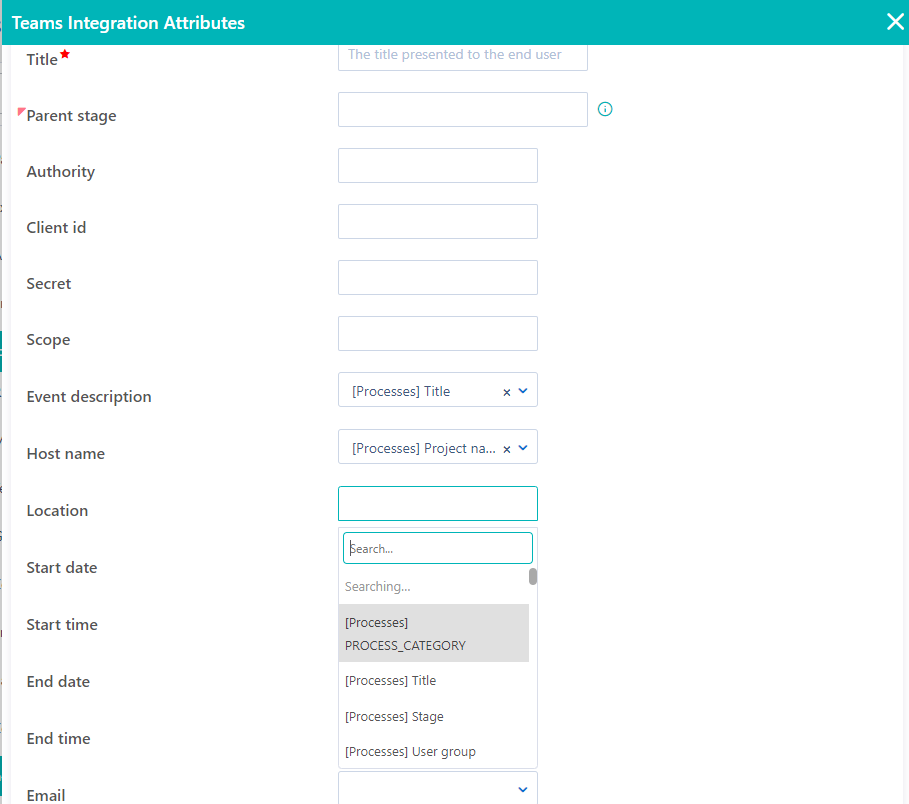Click the scrollbar in the options list

point(533,578)
